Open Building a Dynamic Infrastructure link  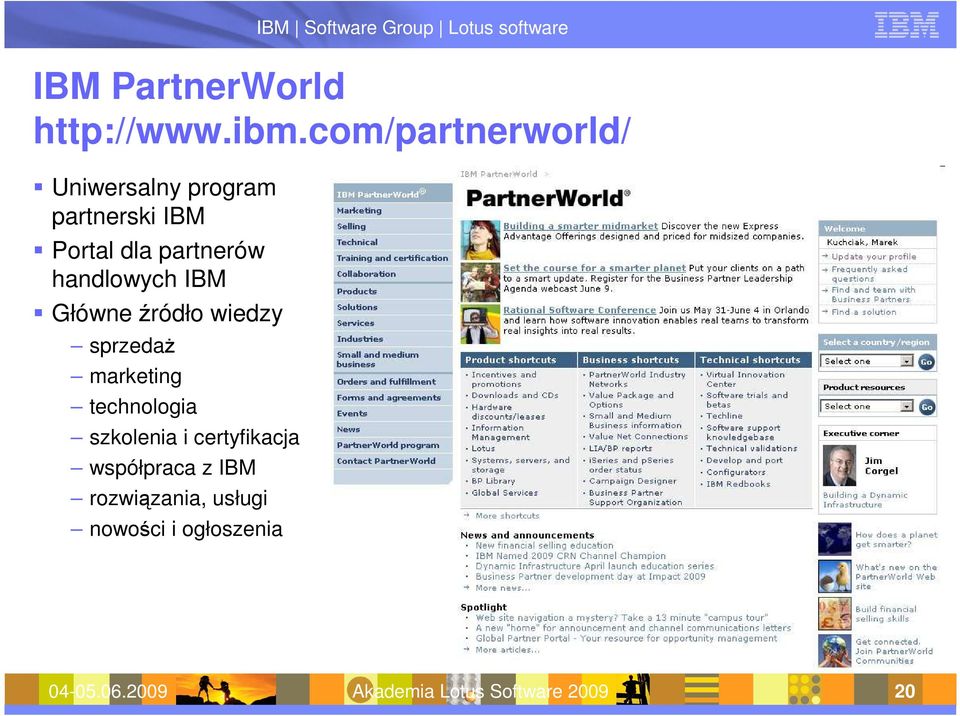tap(865, 500)
